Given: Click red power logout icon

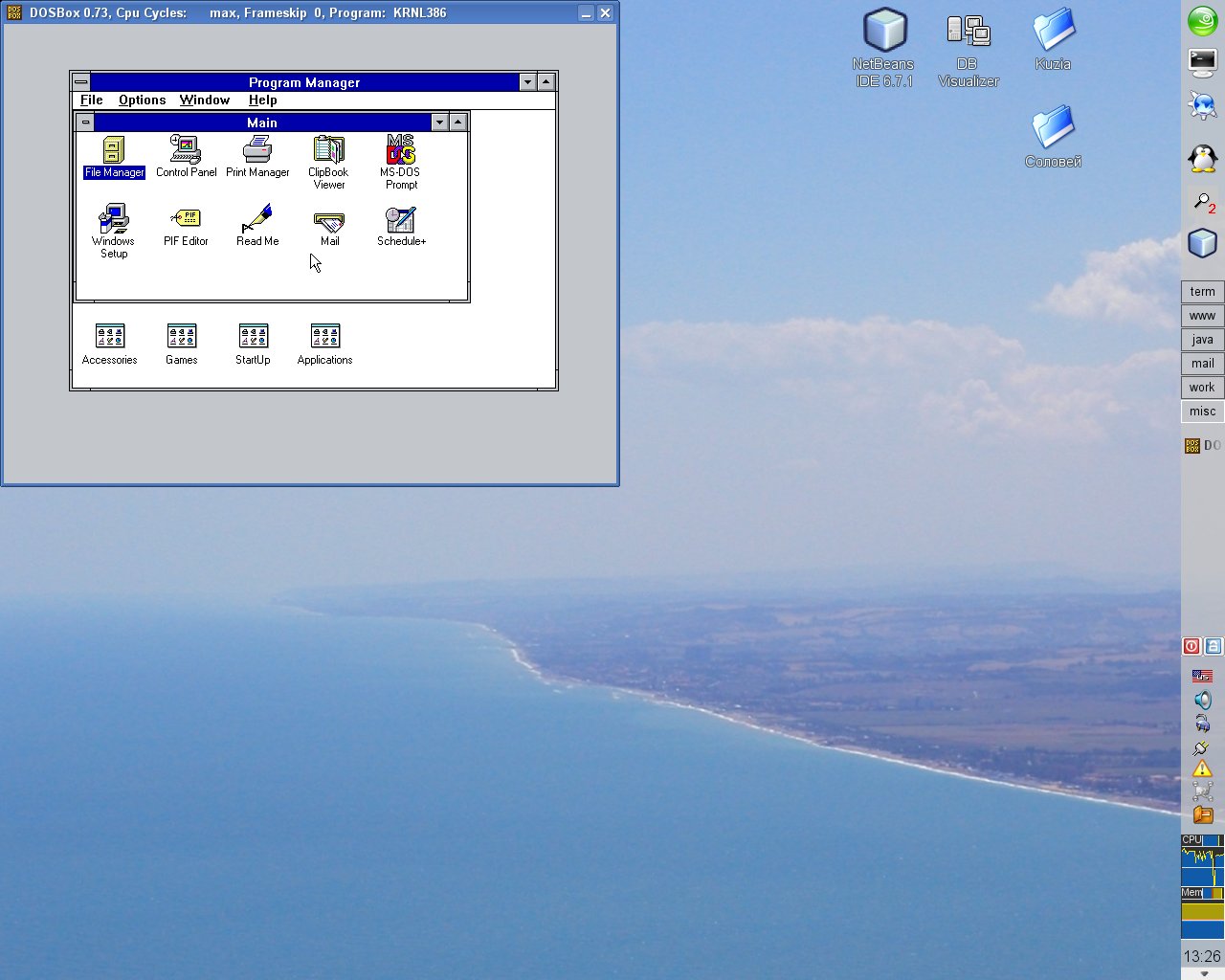Looking at the screenshot, I should point(1192,646).
